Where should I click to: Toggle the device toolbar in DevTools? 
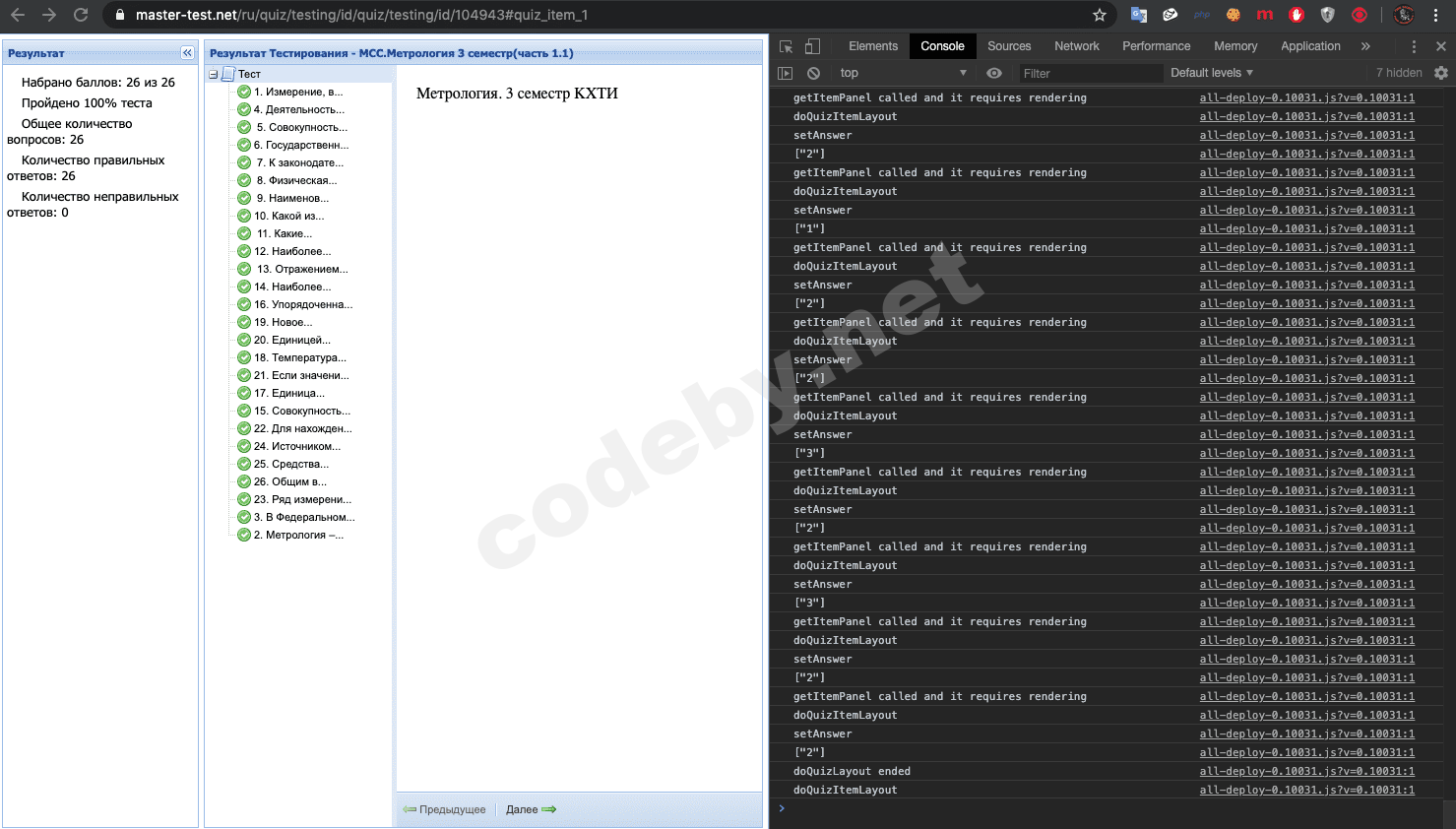[x=812, y=46]
